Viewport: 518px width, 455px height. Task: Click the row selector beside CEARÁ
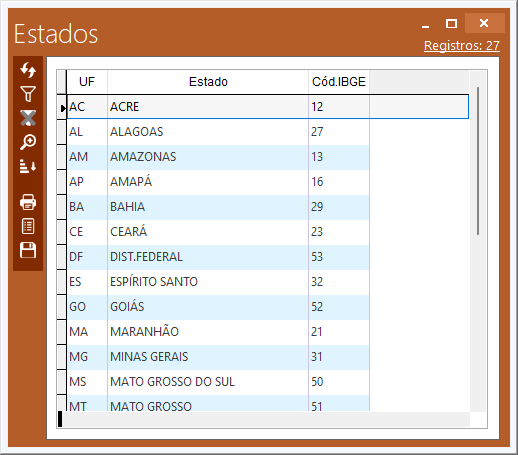62,232
